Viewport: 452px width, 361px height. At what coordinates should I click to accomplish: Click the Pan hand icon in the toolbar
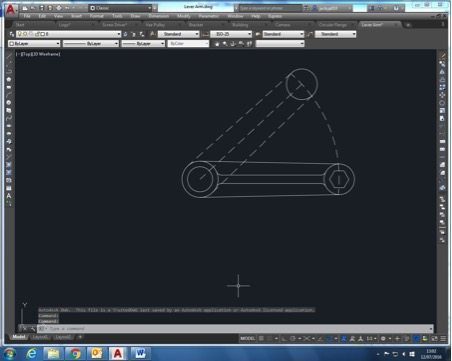pyautogui.click(x=217, y=44)
